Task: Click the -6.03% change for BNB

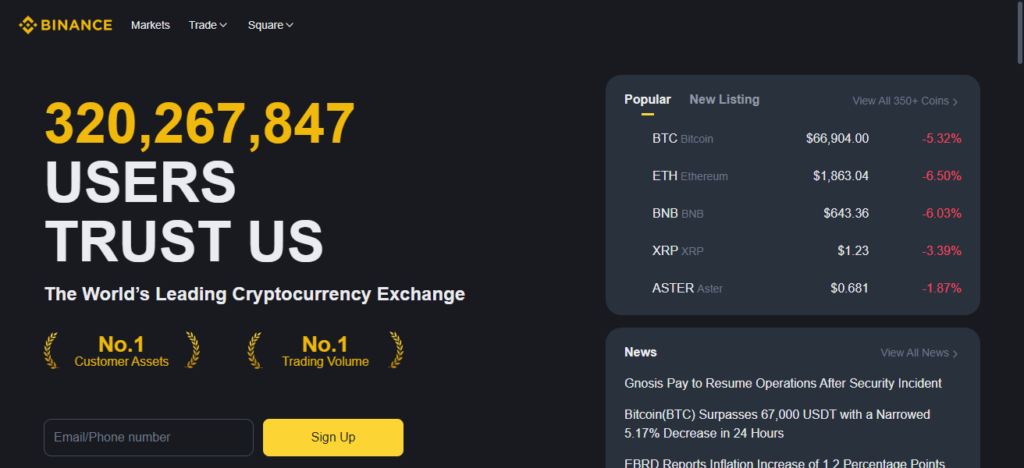Action: (x=941, y=213)
